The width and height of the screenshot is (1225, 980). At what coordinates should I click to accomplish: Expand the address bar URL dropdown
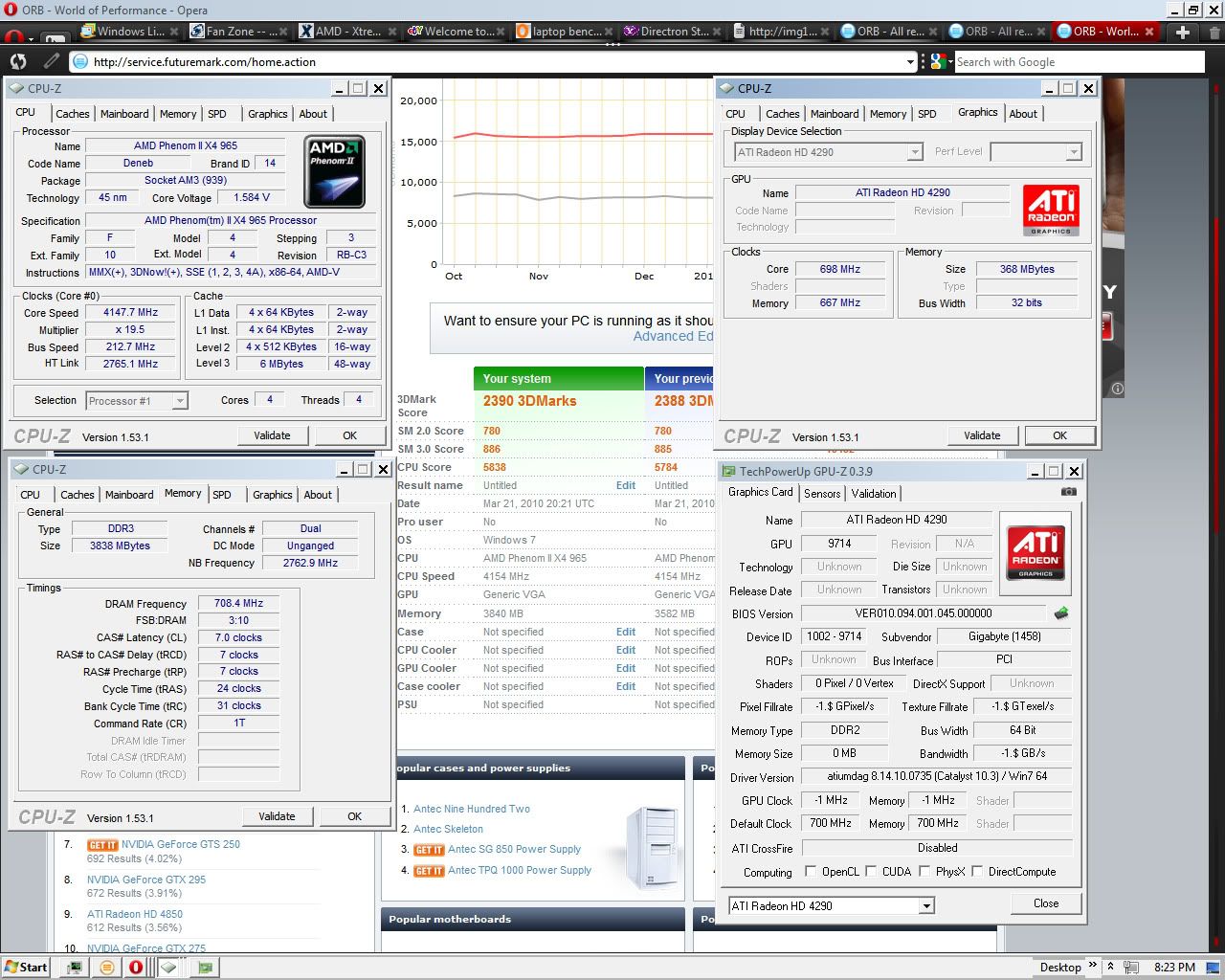[910, 62]
